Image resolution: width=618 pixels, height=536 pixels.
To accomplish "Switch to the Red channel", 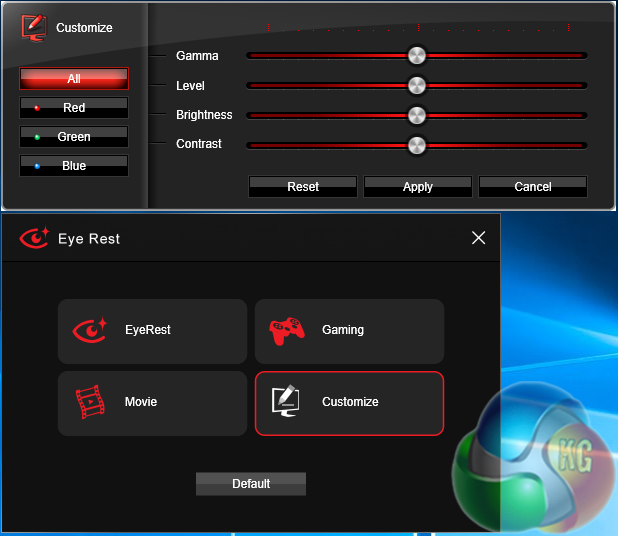I will [x=74, y=108].
